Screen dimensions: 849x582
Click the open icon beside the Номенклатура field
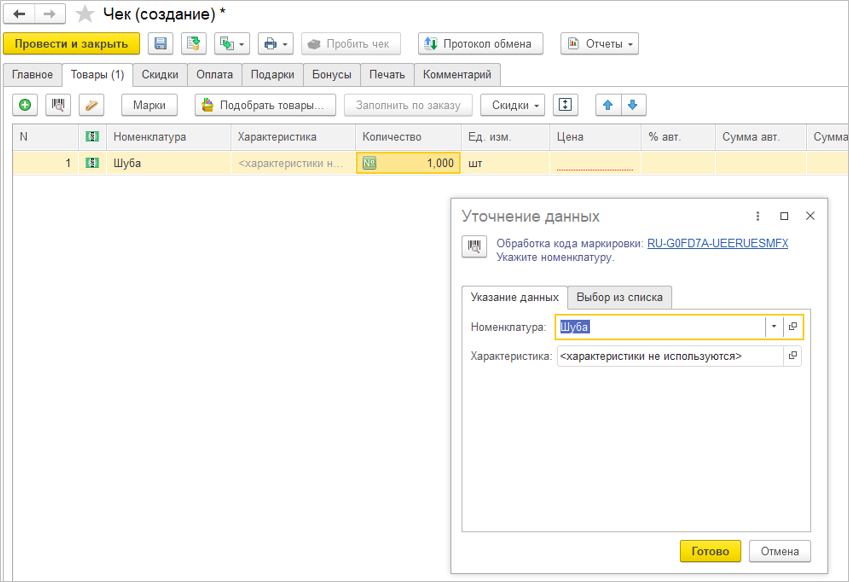click(792, 327)
